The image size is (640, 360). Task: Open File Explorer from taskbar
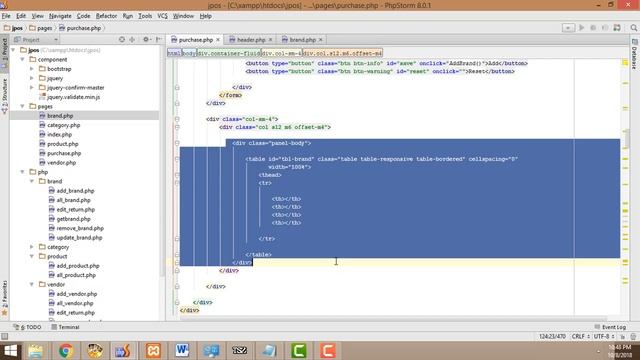pos(36,351)
